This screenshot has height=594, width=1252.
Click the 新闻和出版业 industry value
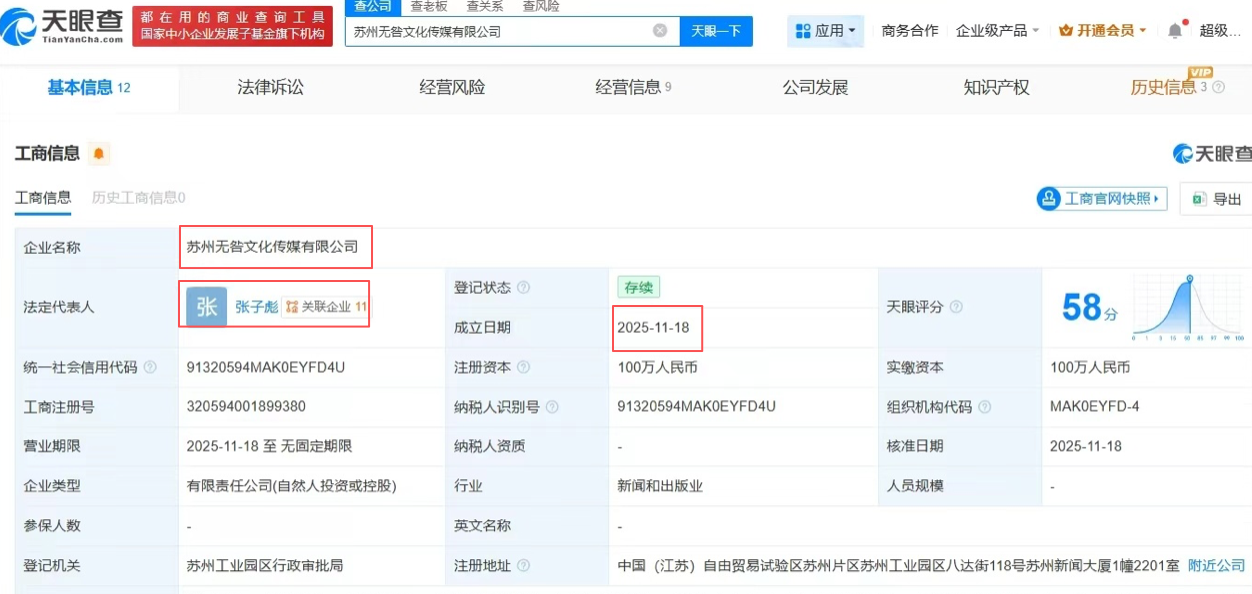click(660, 486)
